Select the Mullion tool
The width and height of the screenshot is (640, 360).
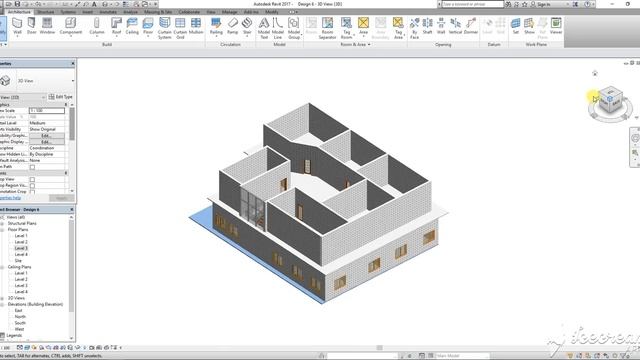(196, 26)
